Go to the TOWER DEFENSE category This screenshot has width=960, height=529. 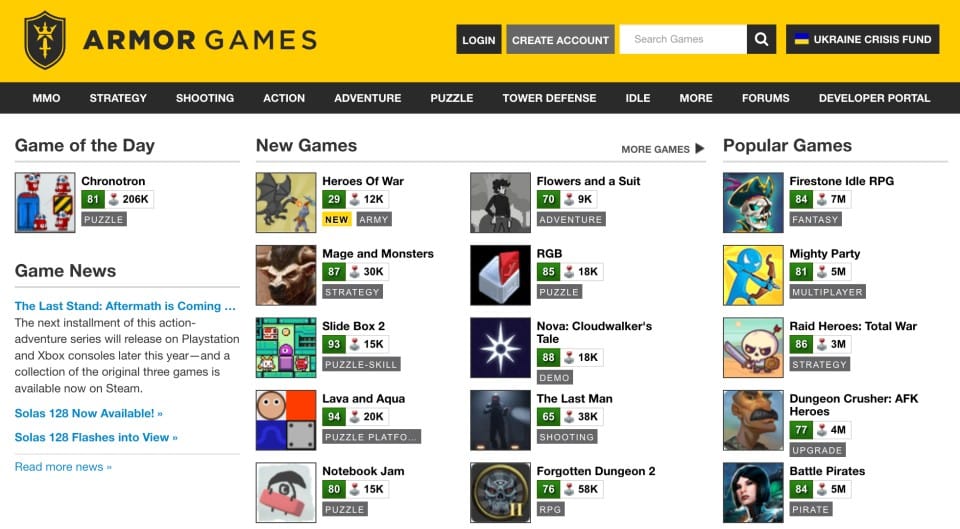(549, 98)
